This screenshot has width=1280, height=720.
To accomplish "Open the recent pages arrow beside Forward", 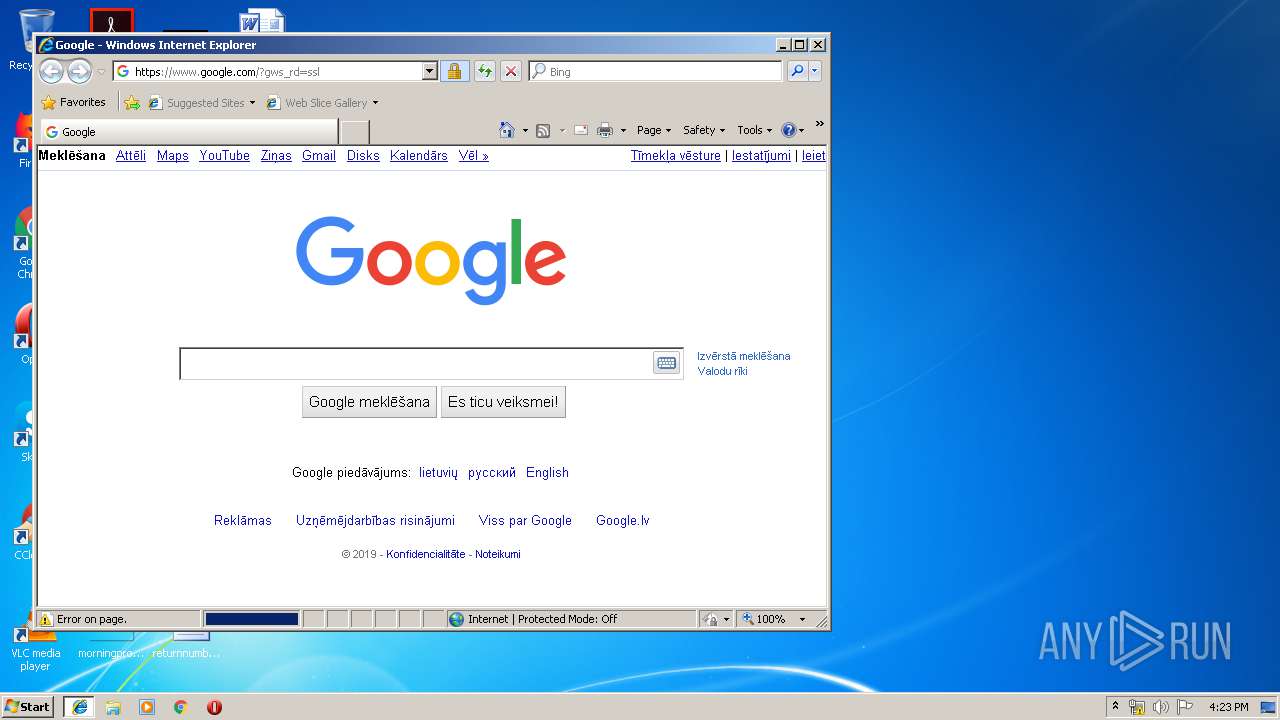I will (x=101, y=72).
